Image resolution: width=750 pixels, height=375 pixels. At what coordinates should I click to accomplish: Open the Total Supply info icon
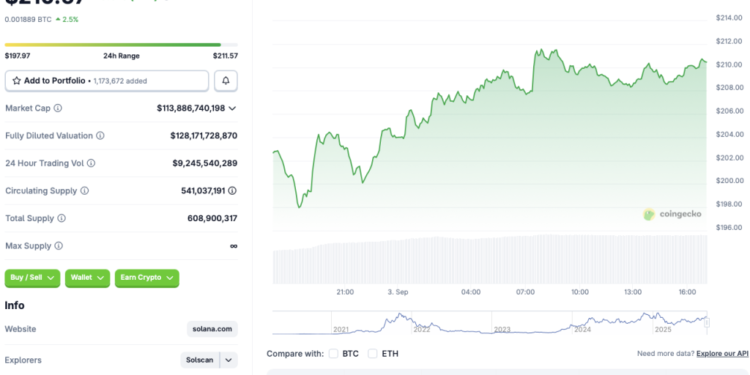pos(61,218)
